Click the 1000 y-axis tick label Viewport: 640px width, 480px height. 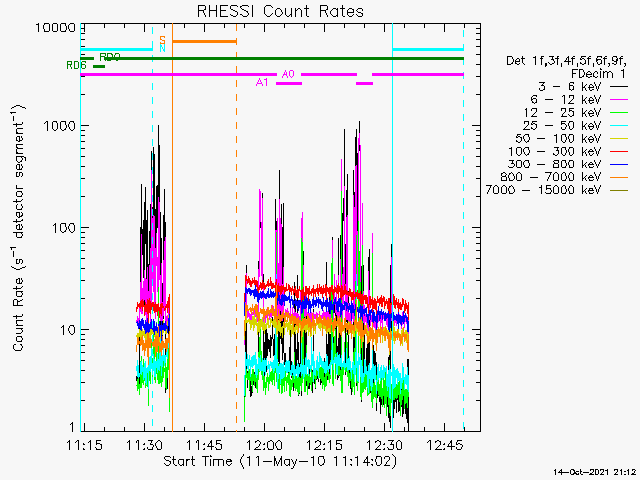pyautogui.click(x=60, y=126)
